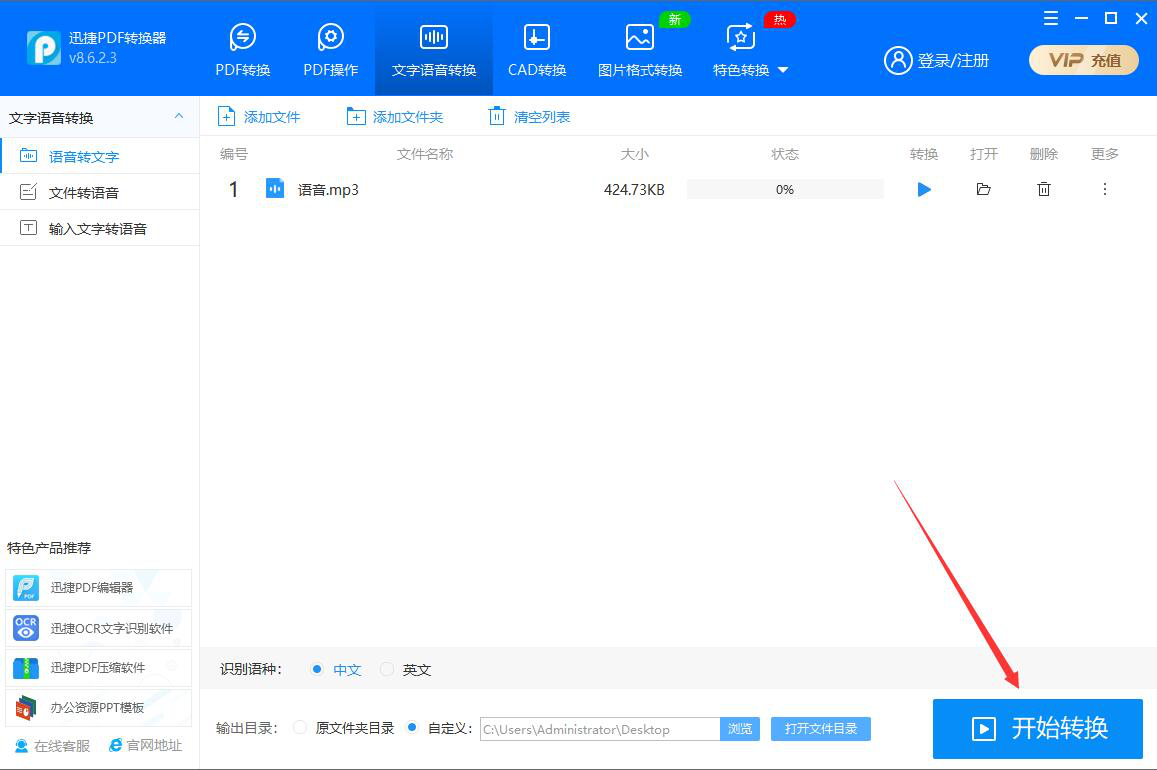Click the 424.73KB size cell

634,190
